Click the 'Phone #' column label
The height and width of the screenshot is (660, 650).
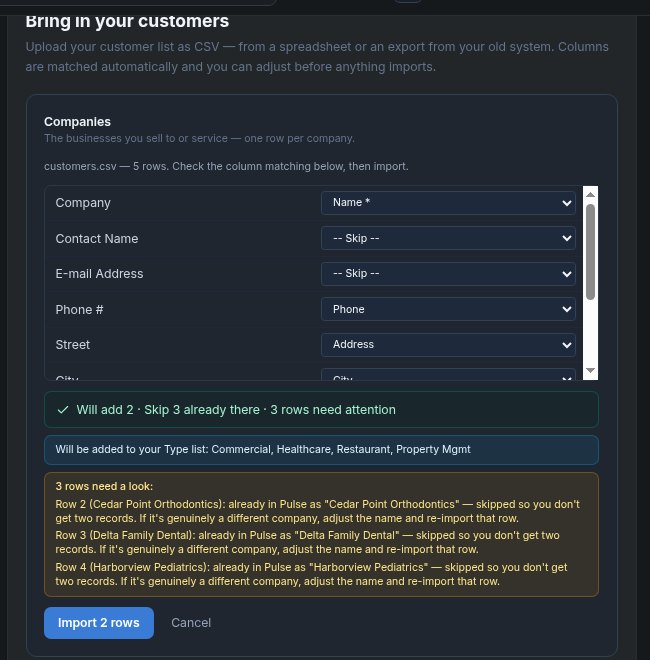[x=79, y=310]
